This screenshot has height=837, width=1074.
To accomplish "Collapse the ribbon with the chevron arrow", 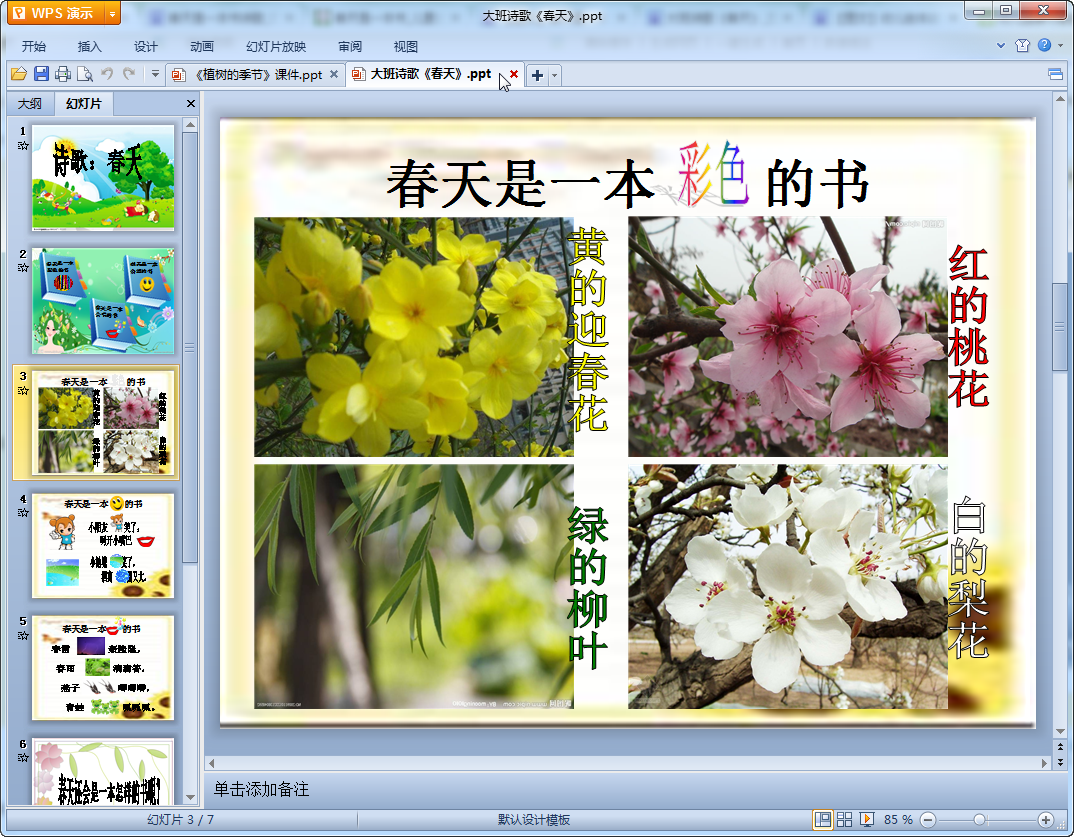I will point(1002,46).
